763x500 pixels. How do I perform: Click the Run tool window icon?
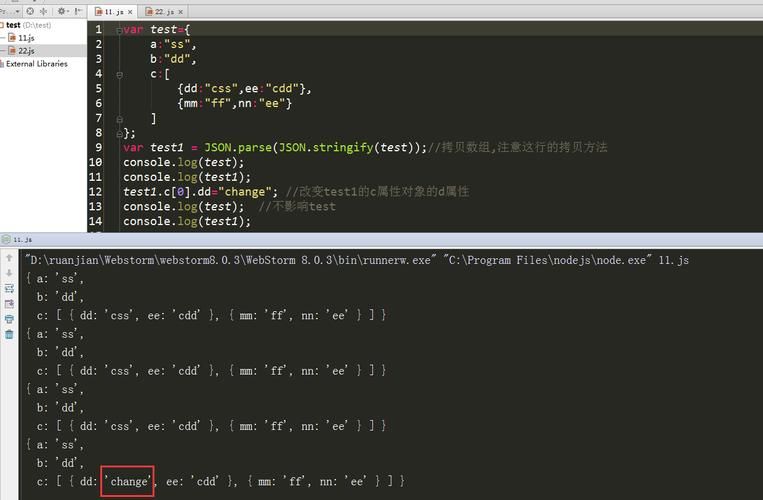tap(6, 239)
